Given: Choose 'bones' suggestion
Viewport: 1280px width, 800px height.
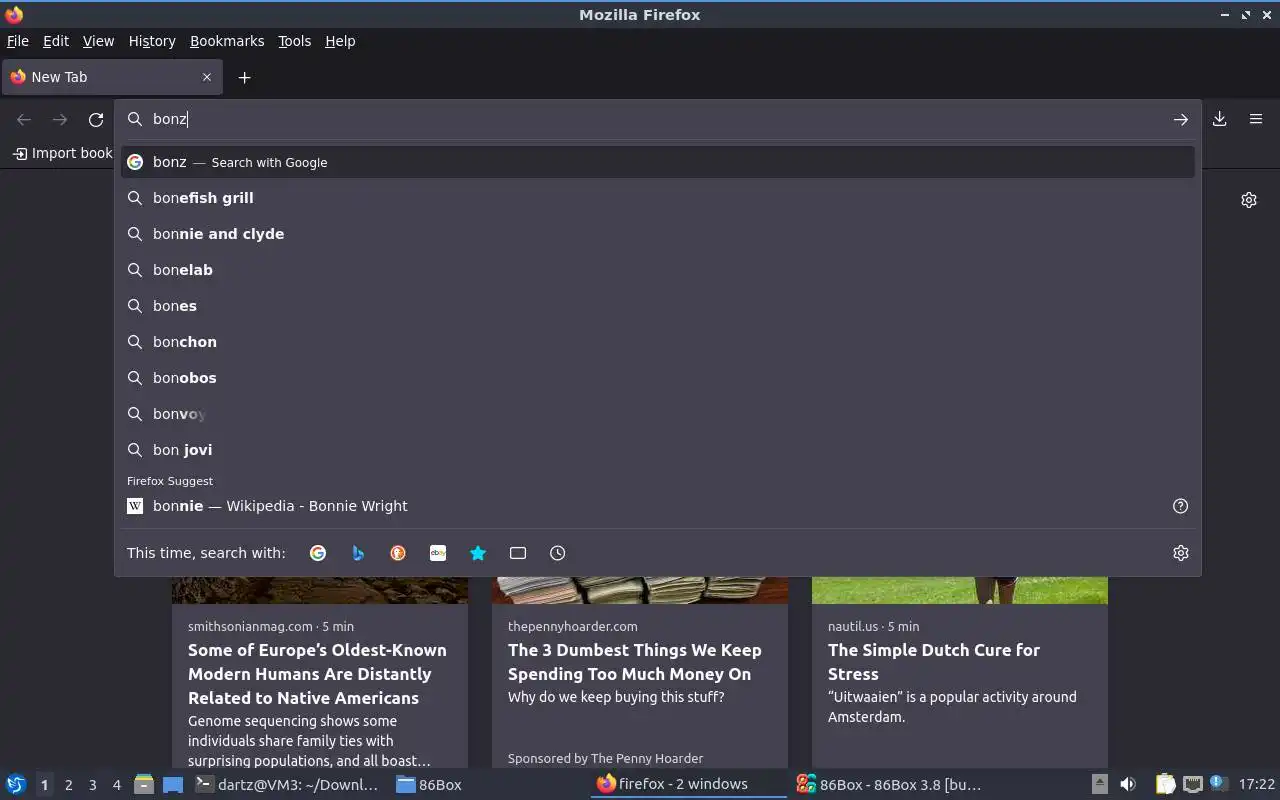Looking at the screenshot, I should click(658, 306).
